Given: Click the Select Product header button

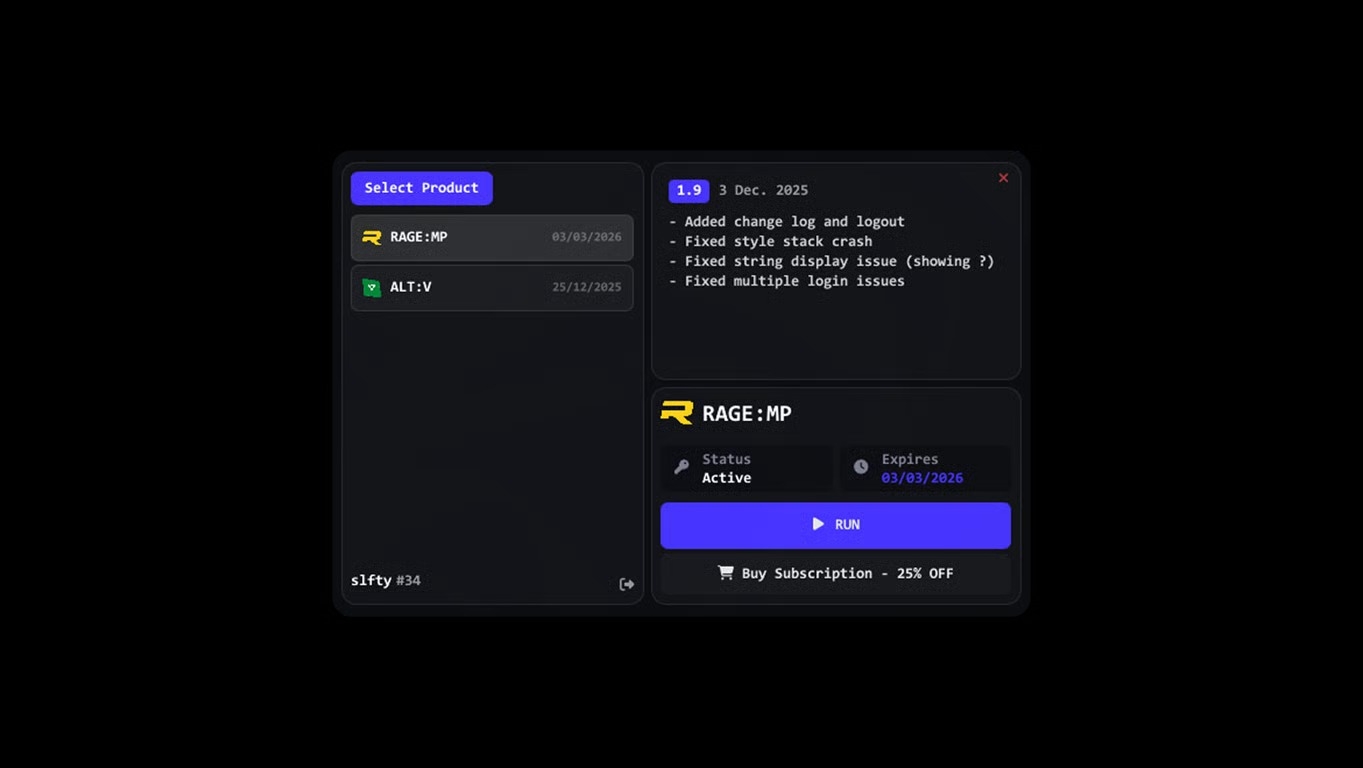Looking at the screenshot, I should pyautogui.click(x=421, y=188).
